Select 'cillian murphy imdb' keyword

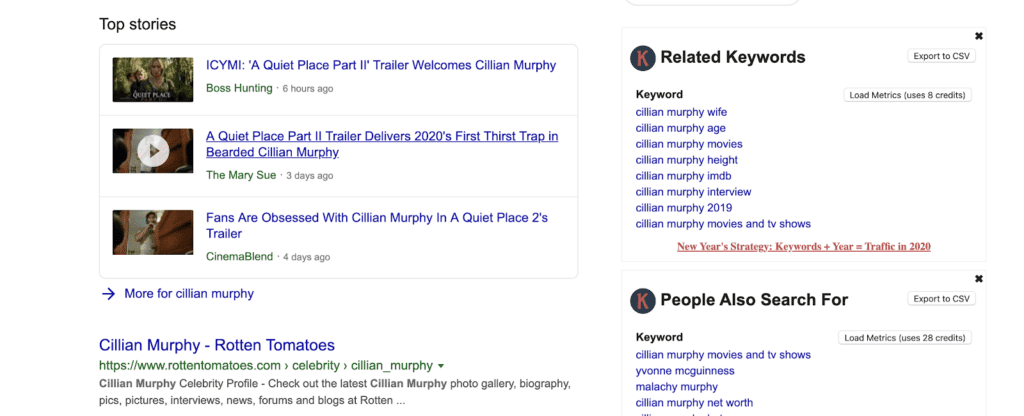(682, 176)
